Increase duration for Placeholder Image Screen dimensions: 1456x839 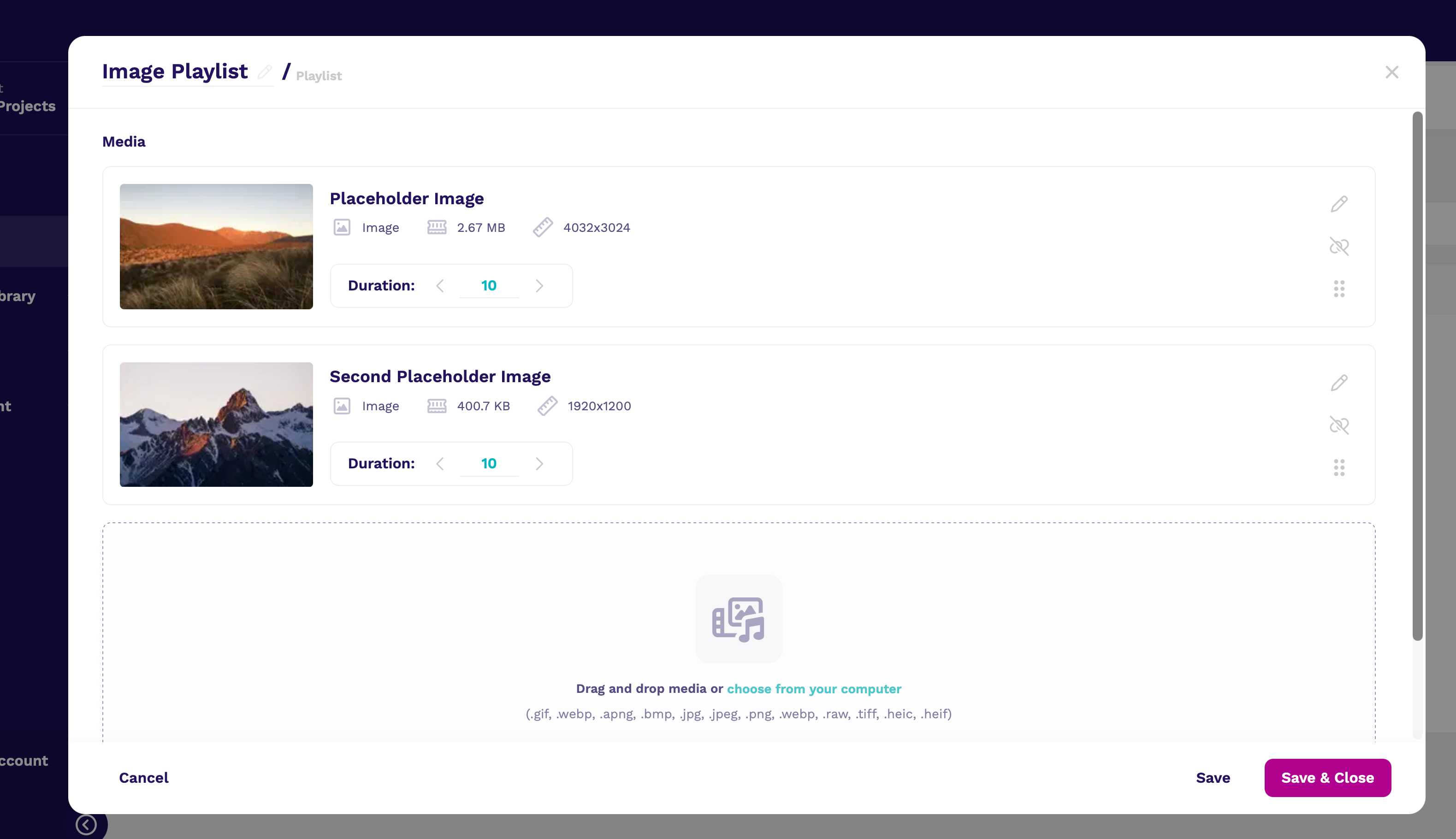[x=539, y=286]
